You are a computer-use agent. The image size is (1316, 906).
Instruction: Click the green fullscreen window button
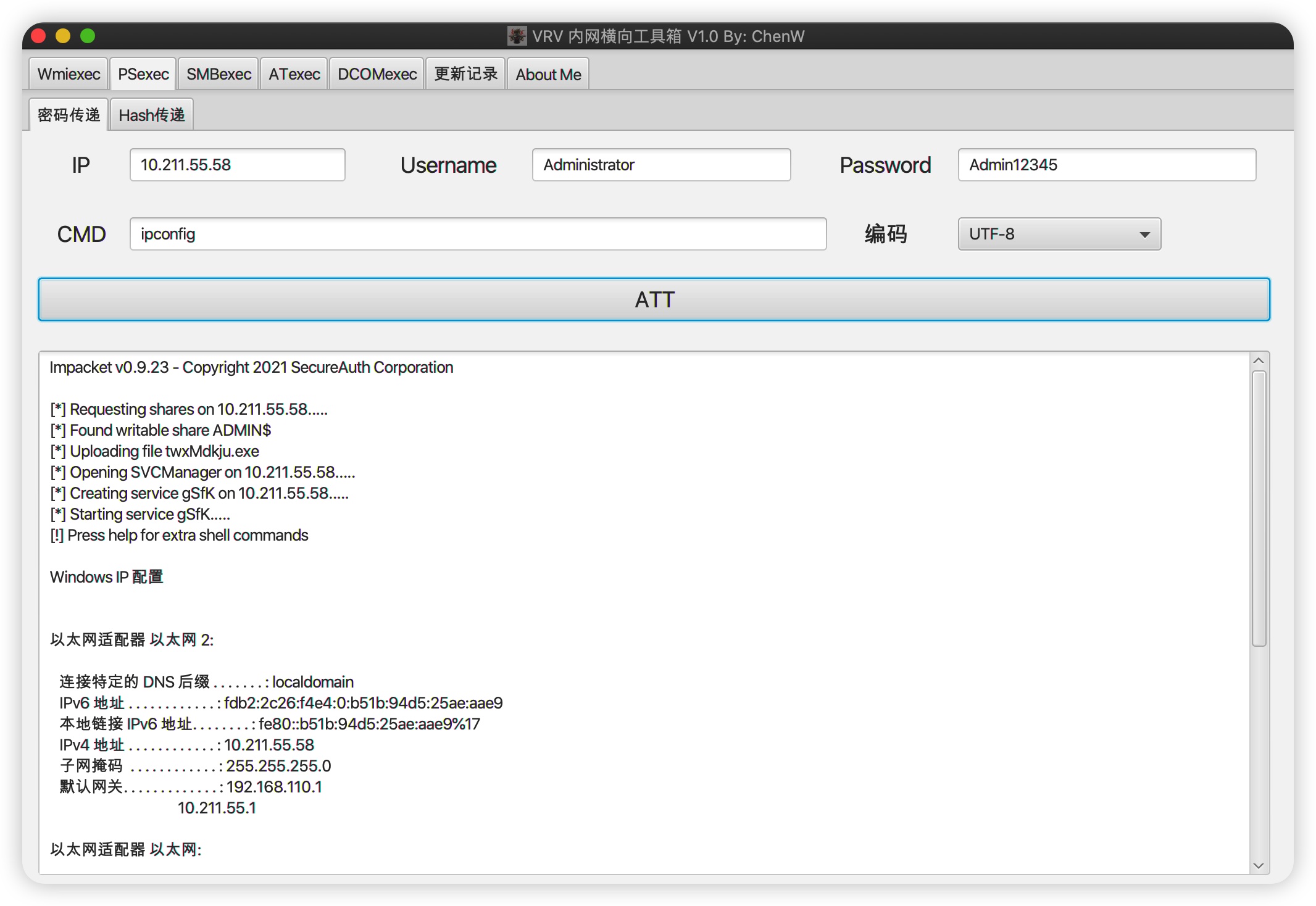click(88, 36)
